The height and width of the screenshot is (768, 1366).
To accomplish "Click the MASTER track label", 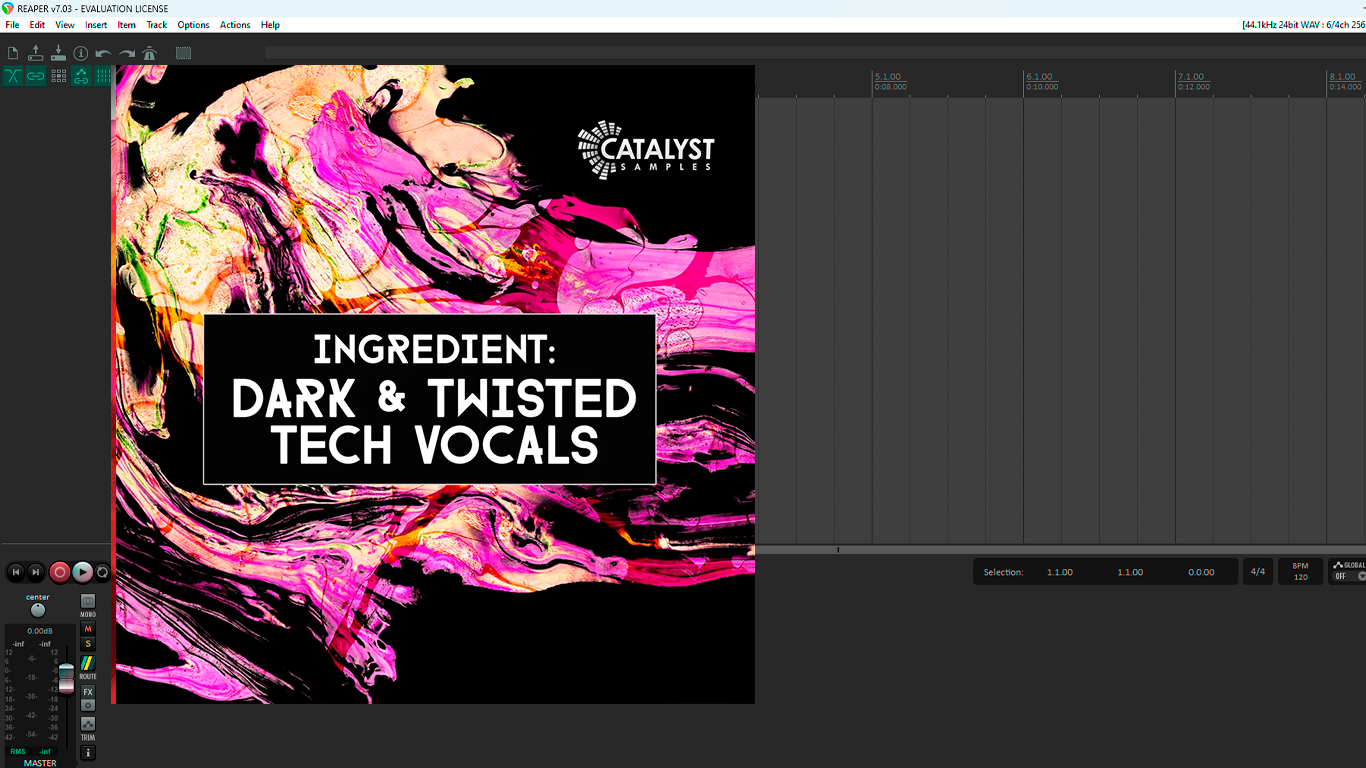I will point(40,763).
